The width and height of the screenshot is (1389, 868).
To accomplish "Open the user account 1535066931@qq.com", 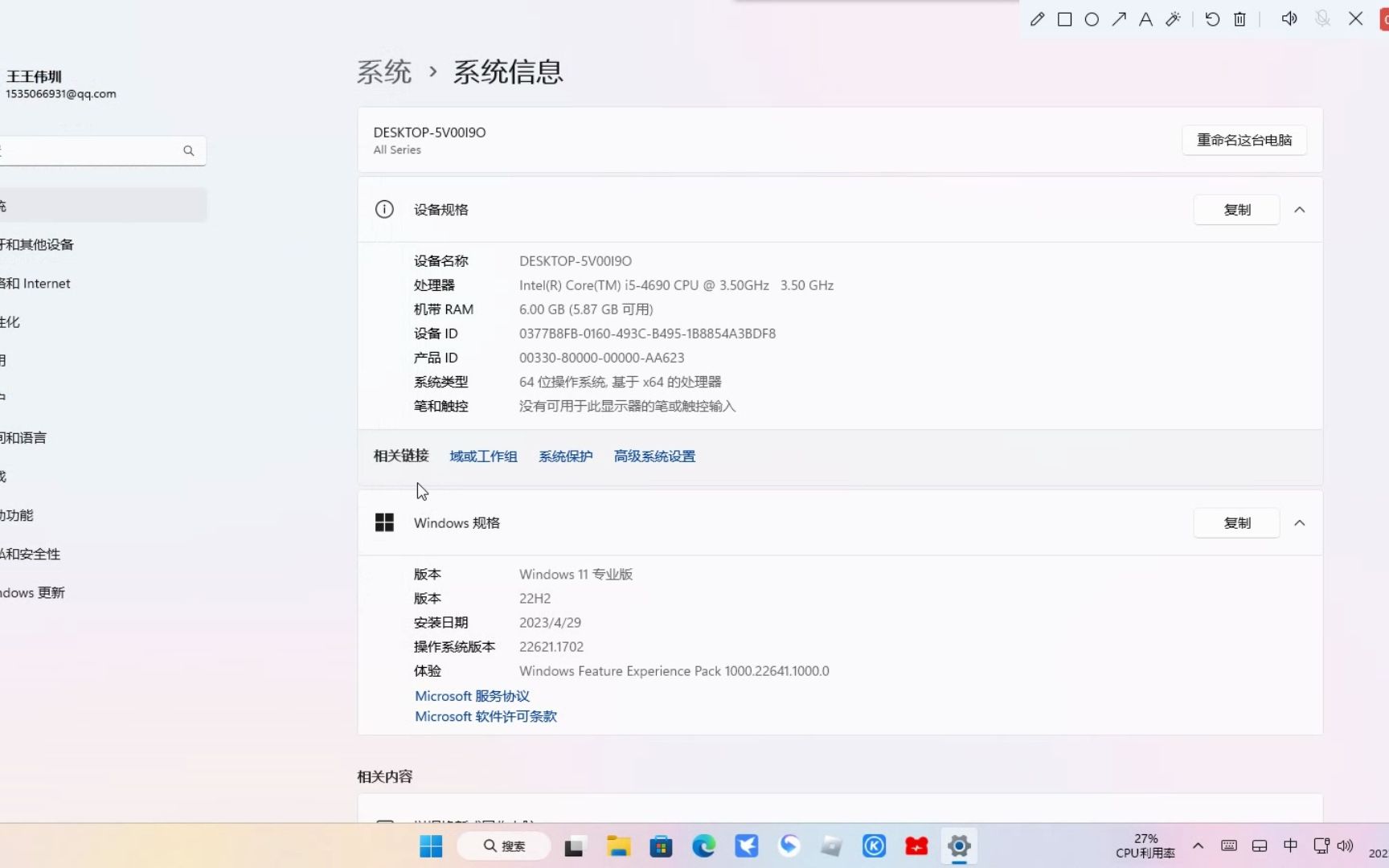I will point(61,94).
